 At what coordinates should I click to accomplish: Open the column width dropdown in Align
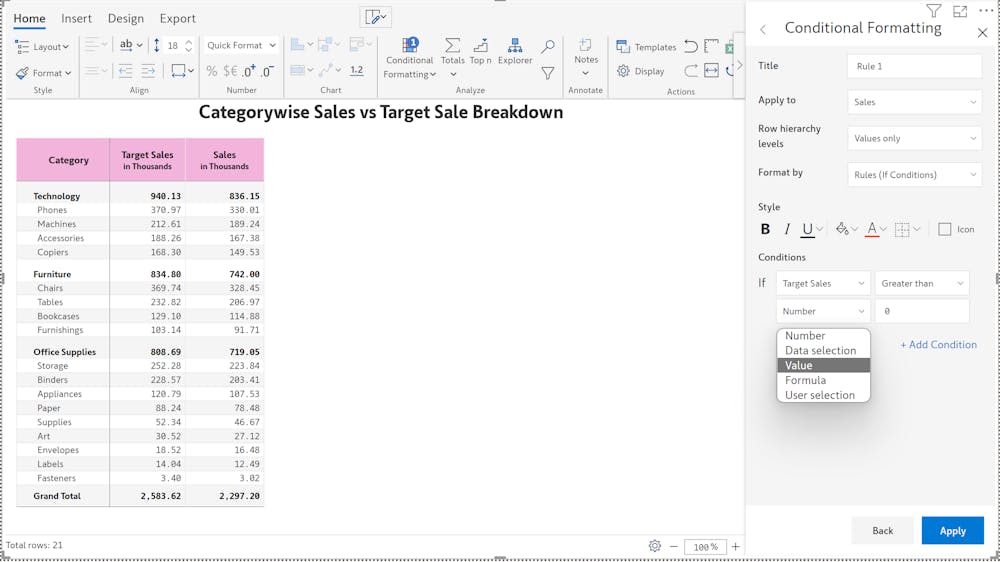click(182, 71)
